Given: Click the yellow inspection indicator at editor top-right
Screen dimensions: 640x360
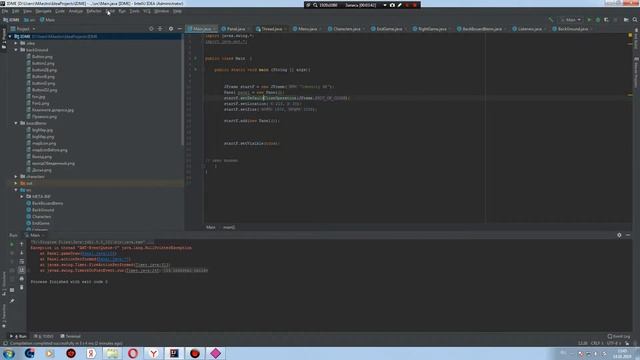Looking at the screenshot, I should [630, 36].
